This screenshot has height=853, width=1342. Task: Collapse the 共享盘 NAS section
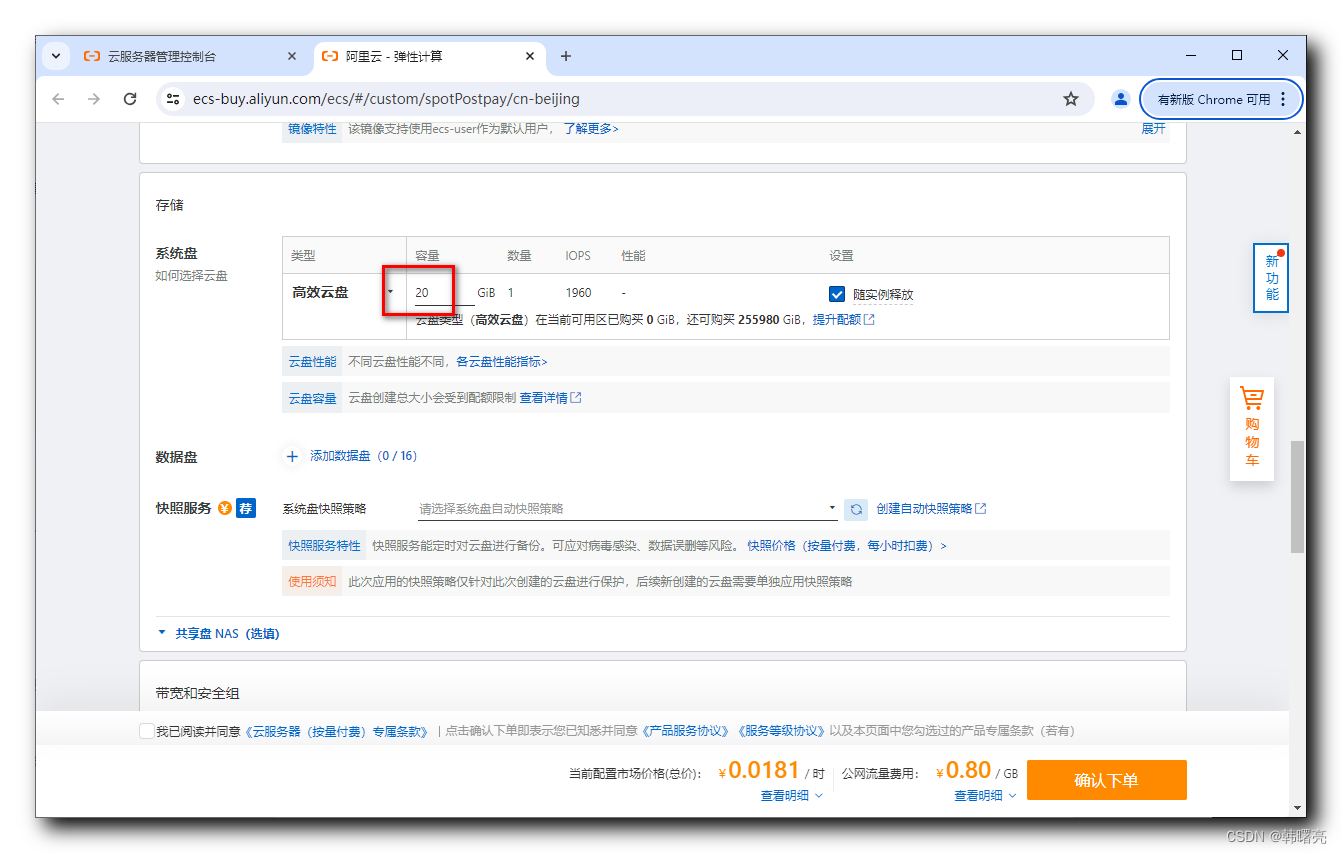click(162, 633)
